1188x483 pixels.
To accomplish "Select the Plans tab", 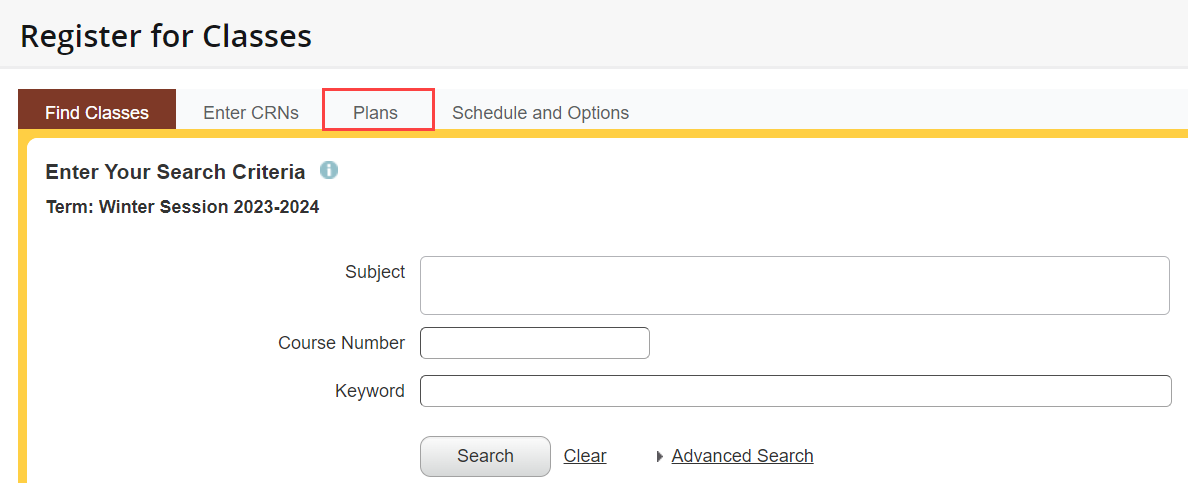I will [x=376, y=113].
